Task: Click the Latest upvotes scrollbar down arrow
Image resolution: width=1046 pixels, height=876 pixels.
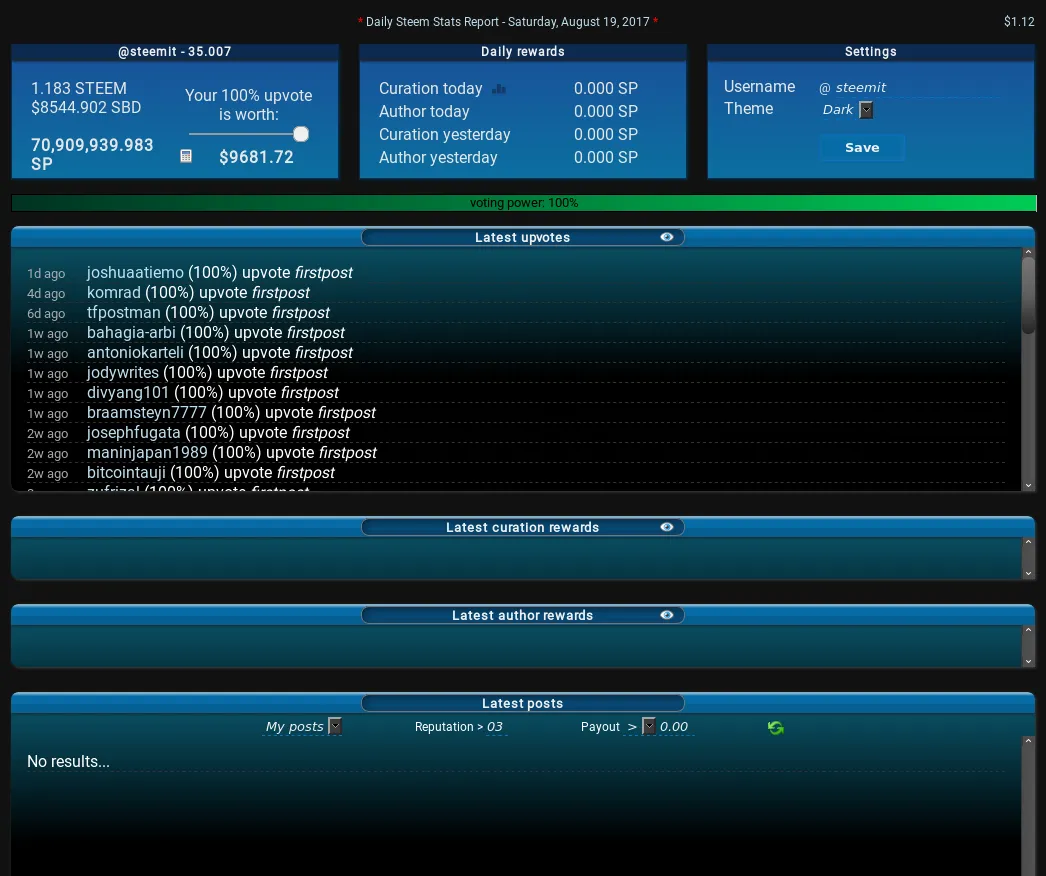Action: 1029,486
